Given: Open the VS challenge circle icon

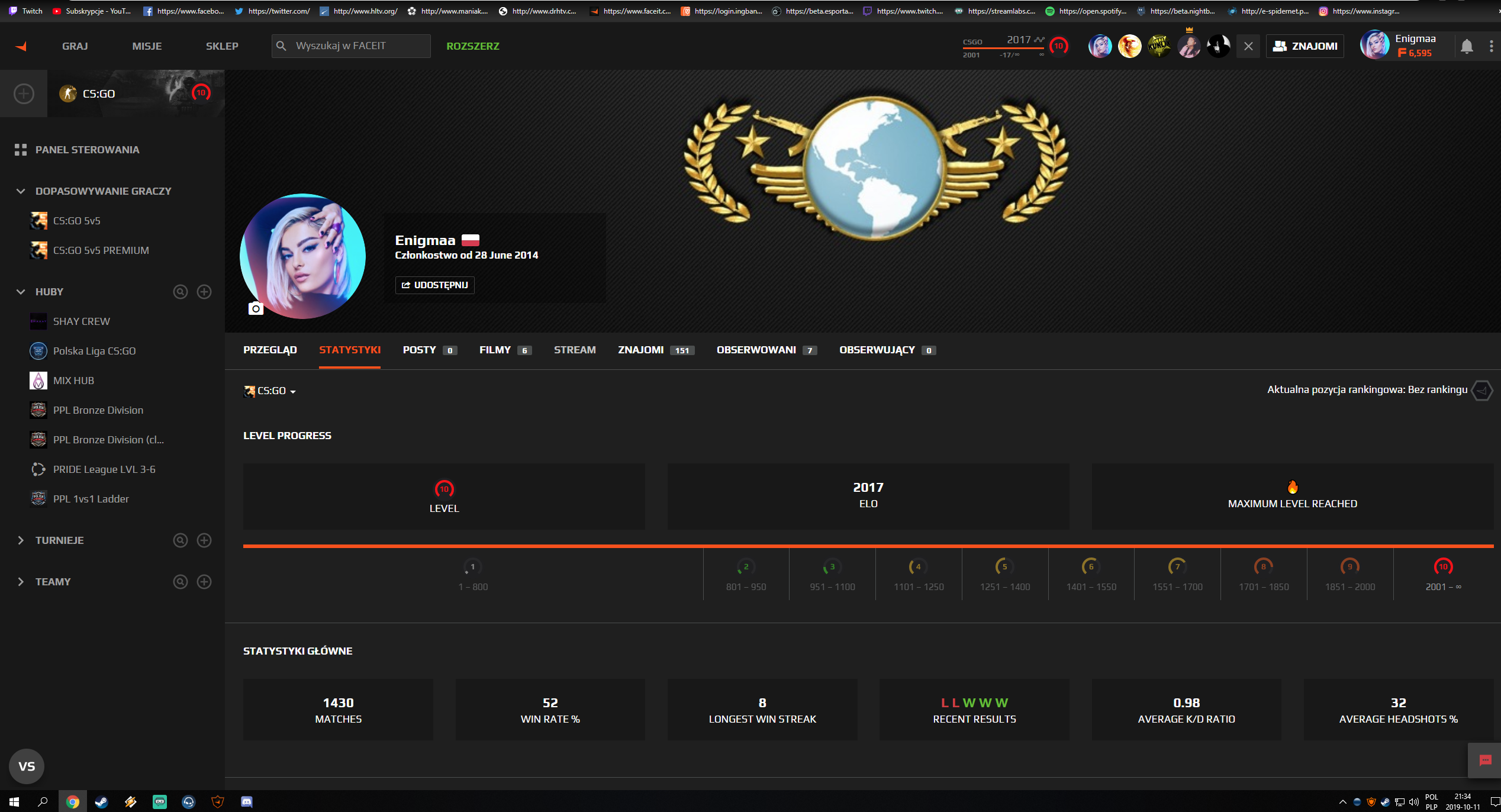Looking at the screenshot, I should click(27, 766).
